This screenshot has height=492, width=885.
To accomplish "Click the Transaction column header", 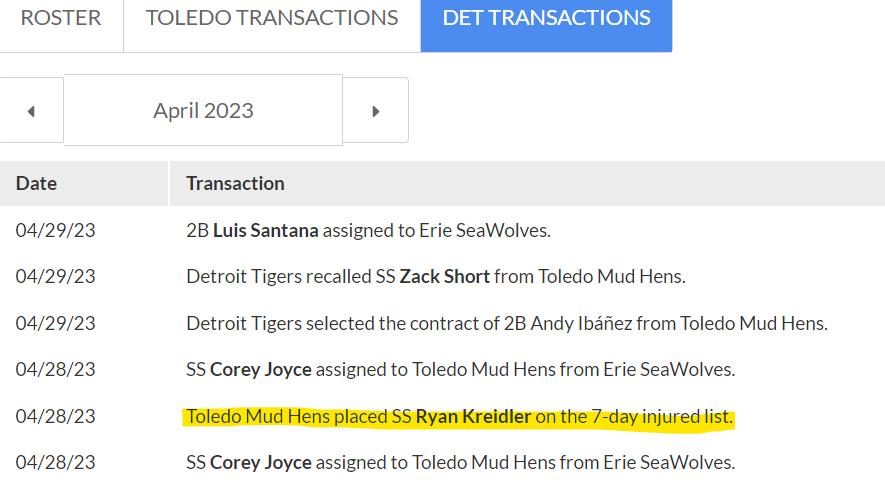I will tap(235, 183).
